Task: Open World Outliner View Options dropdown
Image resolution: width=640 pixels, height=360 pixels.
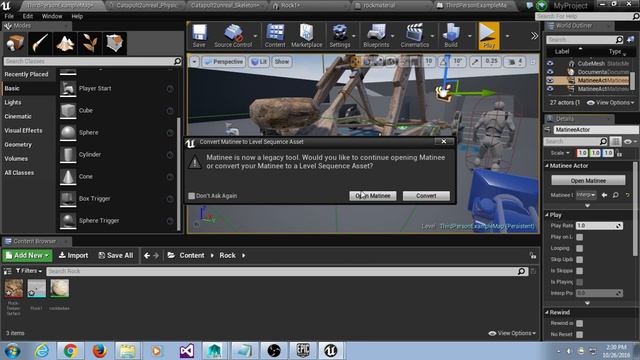Action: 611,103
